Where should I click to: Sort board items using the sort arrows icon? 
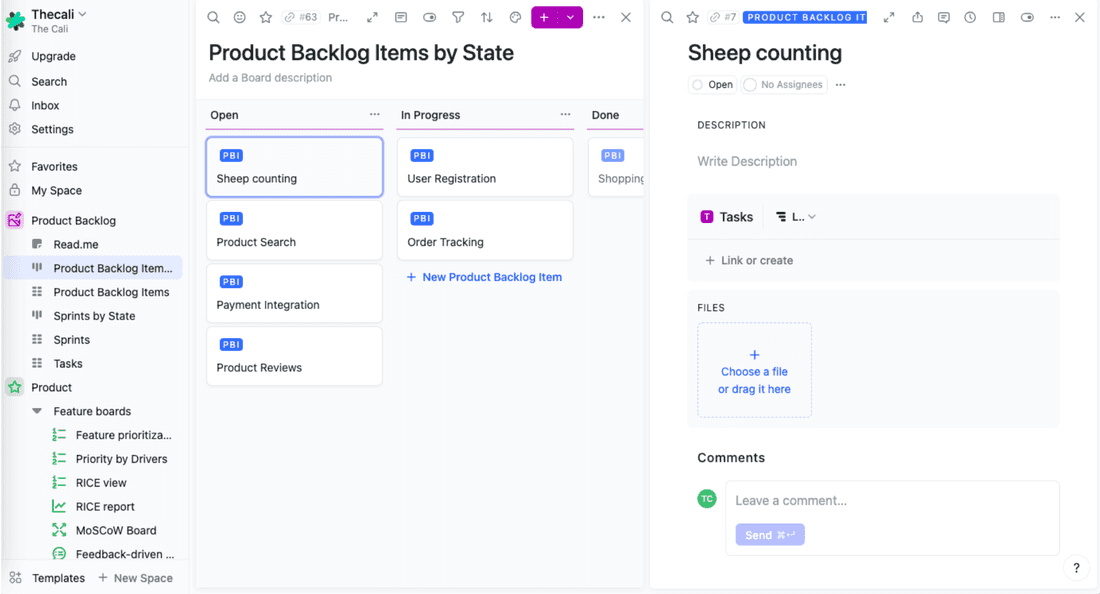tap(485, 17)
